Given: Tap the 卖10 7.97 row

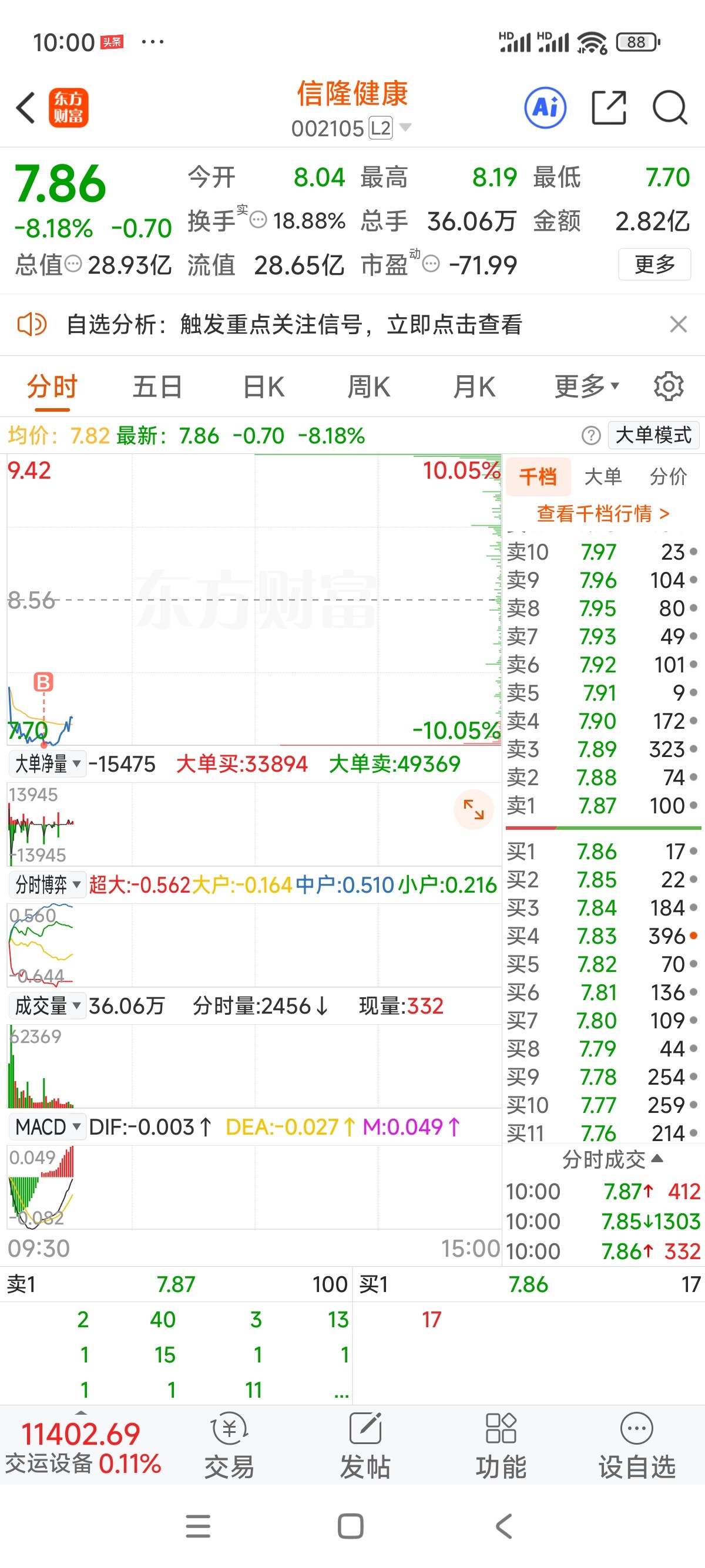Looking at the screenshot, I should tap(603, 551).
